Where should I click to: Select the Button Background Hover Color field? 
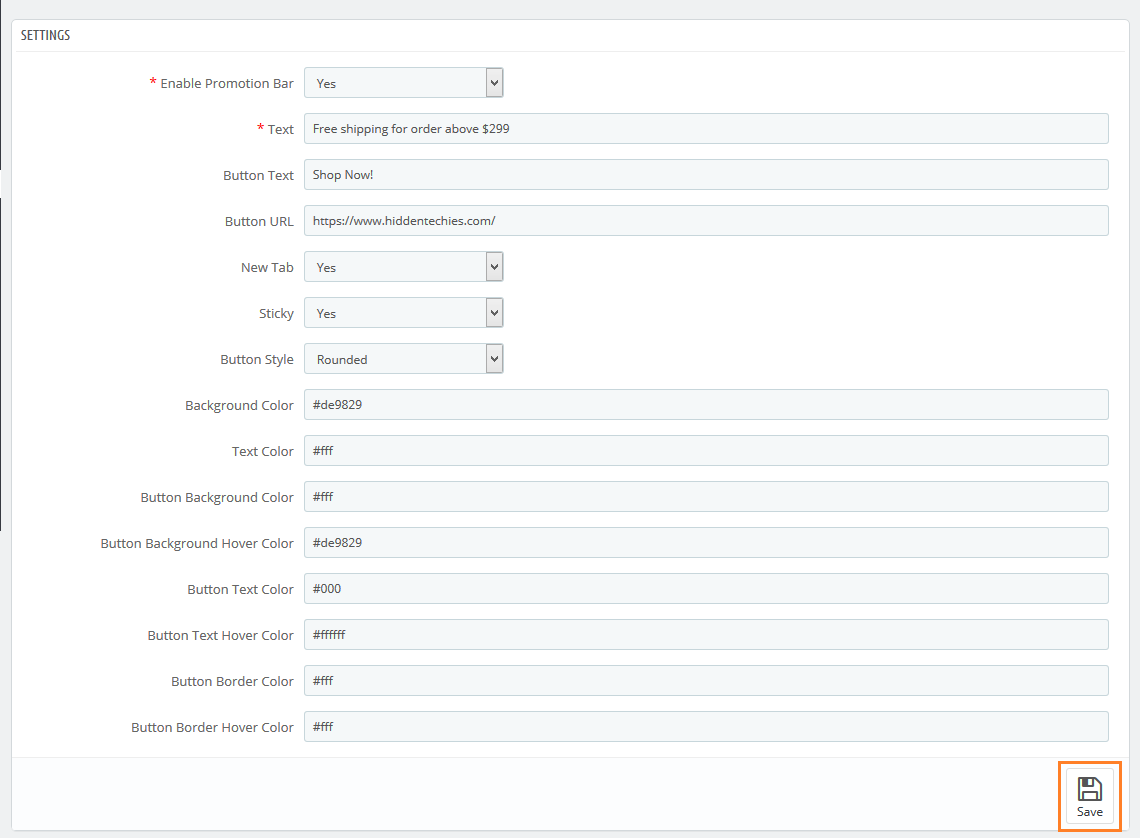click(707, 542)
